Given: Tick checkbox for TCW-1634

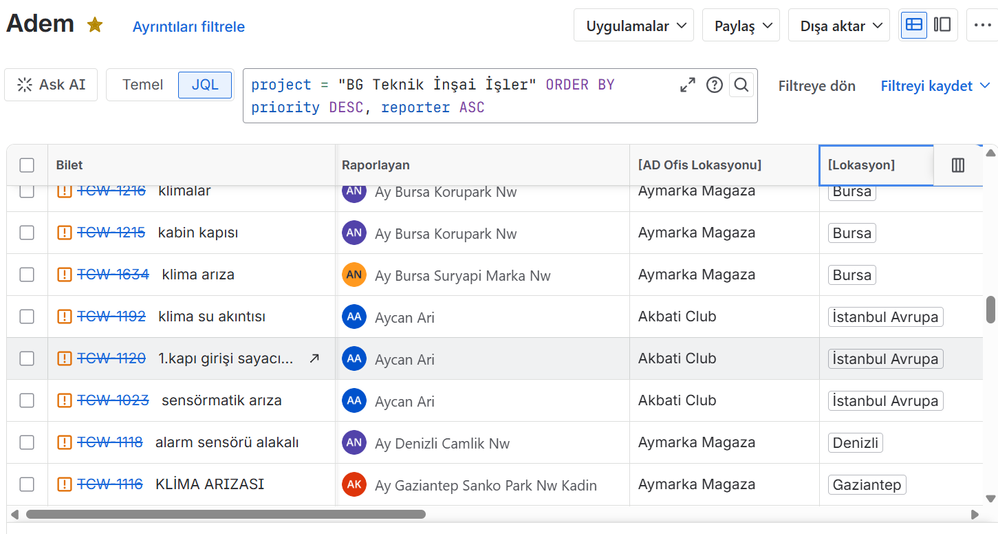Looking at the screenshot, I should (27, 274).
